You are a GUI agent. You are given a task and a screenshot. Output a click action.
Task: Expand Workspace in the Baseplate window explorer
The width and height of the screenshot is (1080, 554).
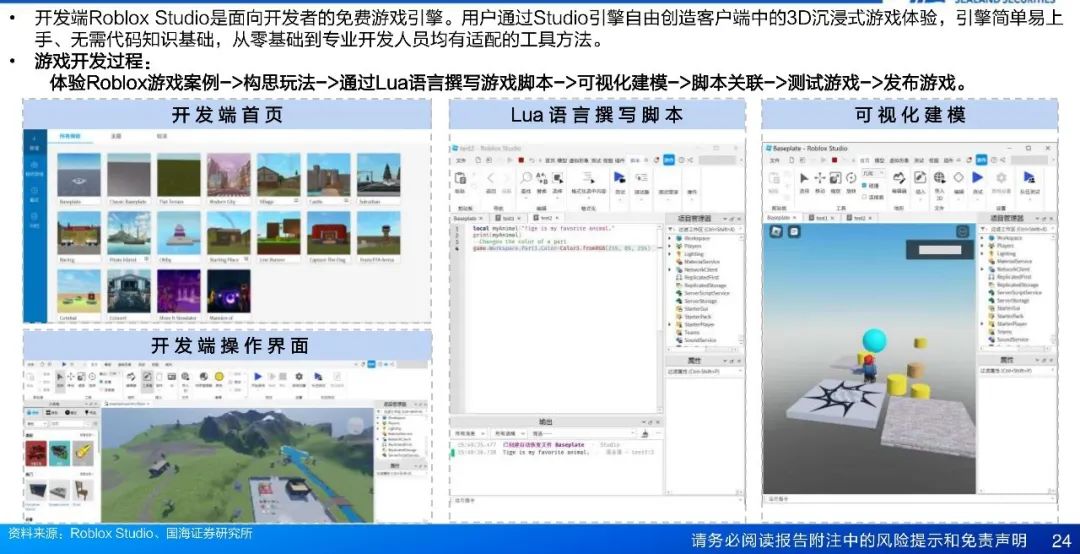(982, 238)
